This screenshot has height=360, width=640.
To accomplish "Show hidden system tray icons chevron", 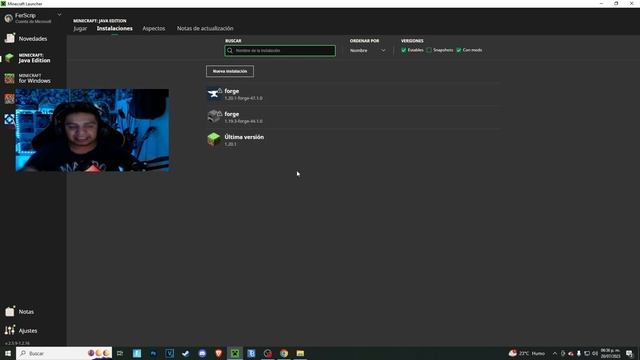I will tap(555, 353).
